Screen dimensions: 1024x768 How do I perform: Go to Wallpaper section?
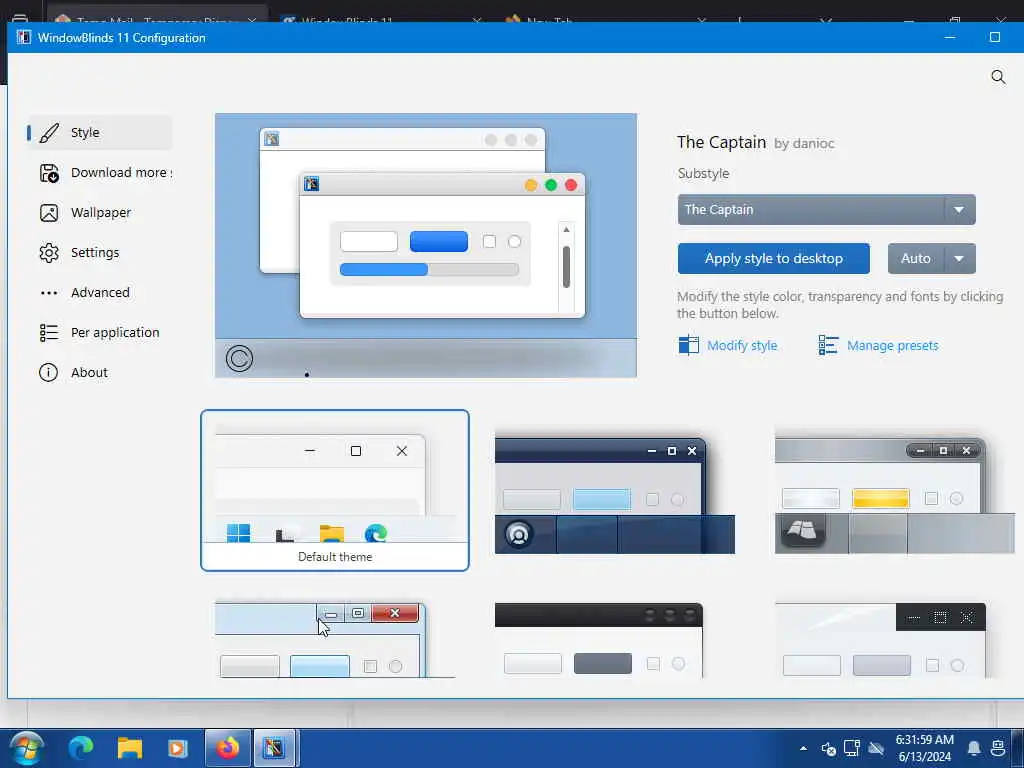coord(99,213)
